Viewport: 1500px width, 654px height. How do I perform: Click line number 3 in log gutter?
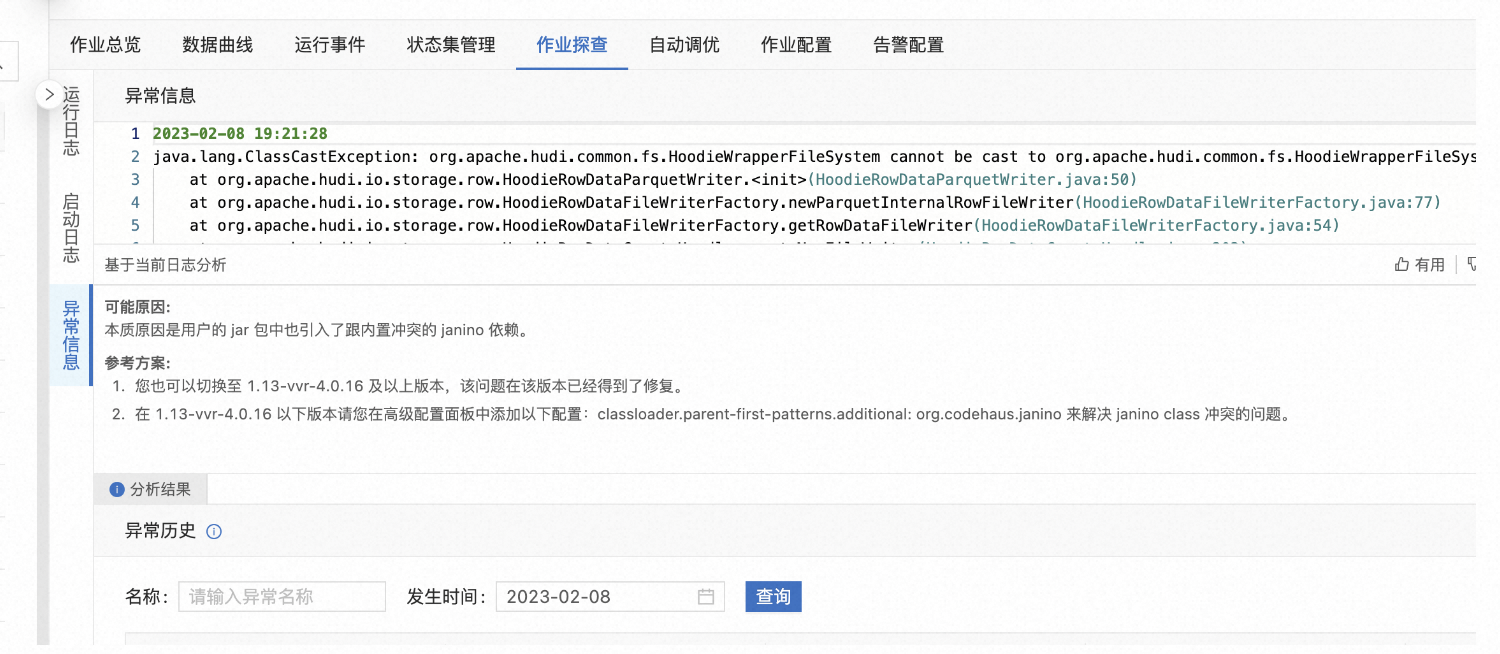(136, 180)
